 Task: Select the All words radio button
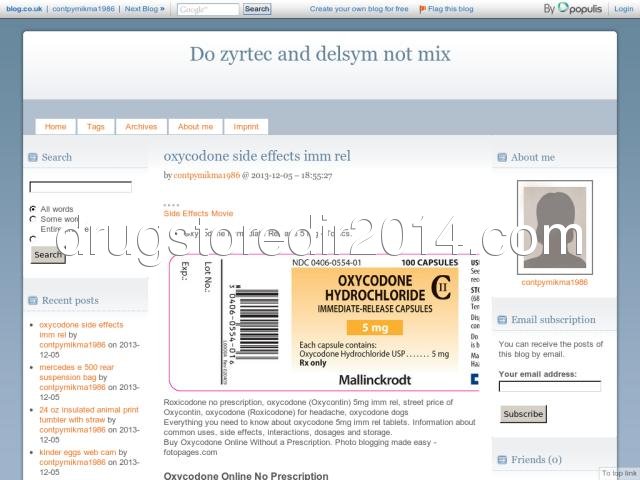tap(33, 209)
